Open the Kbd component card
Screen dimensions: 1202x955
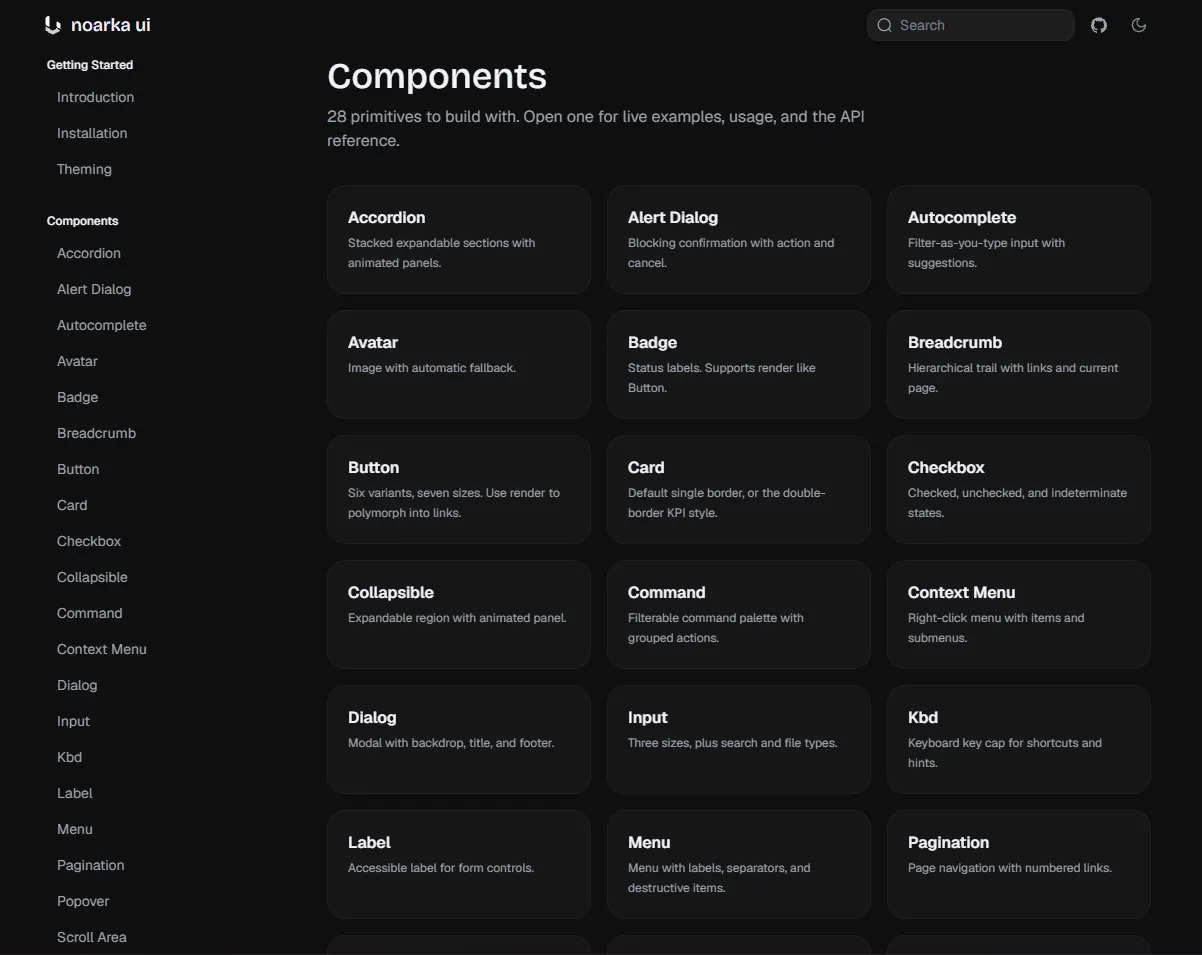tap(1019, 739)
